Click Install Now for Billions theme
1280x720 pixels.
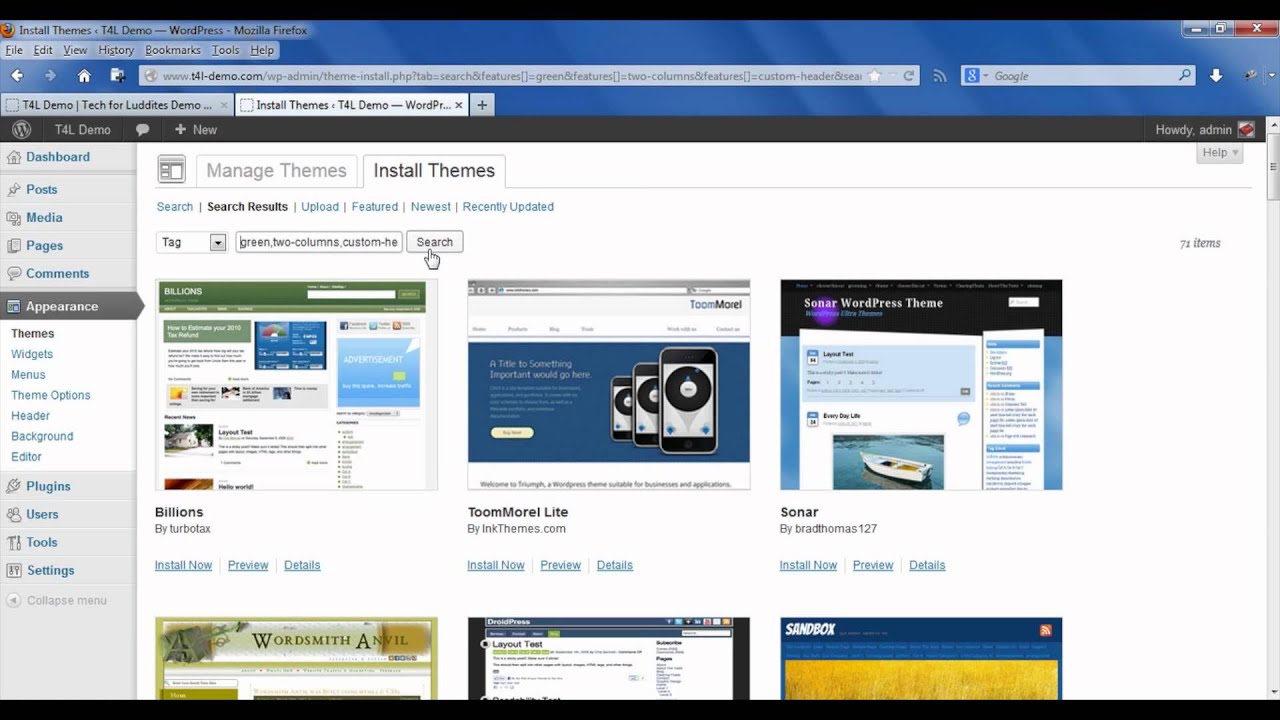coord(183,565)
